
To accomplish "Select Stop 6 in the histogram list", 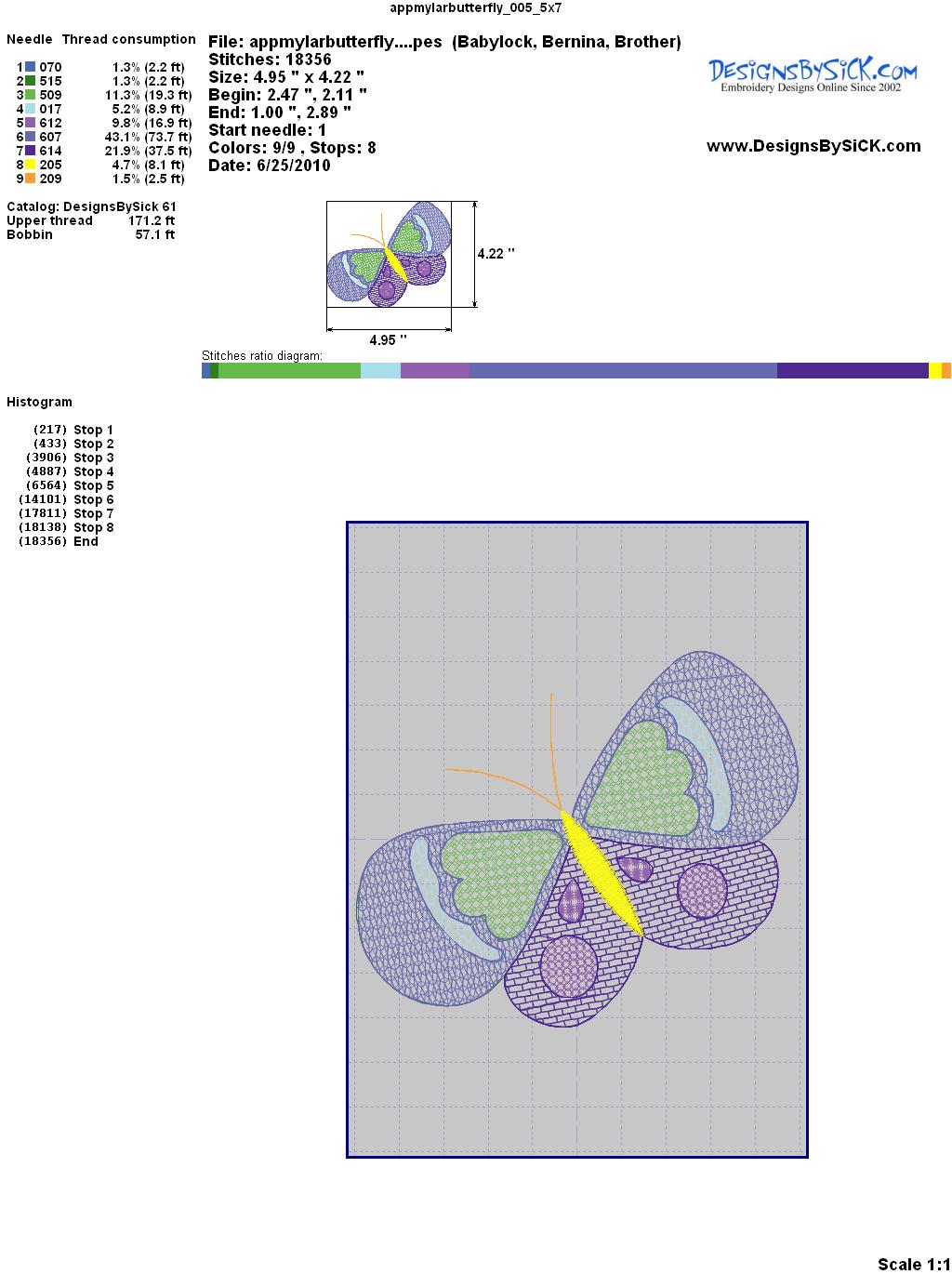I will (x=93, y=499).
